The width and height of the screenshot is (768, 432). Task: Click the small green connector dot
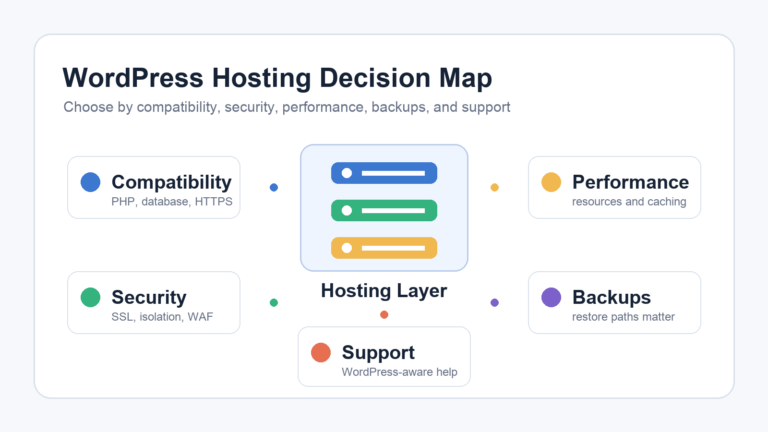point(274,303)
